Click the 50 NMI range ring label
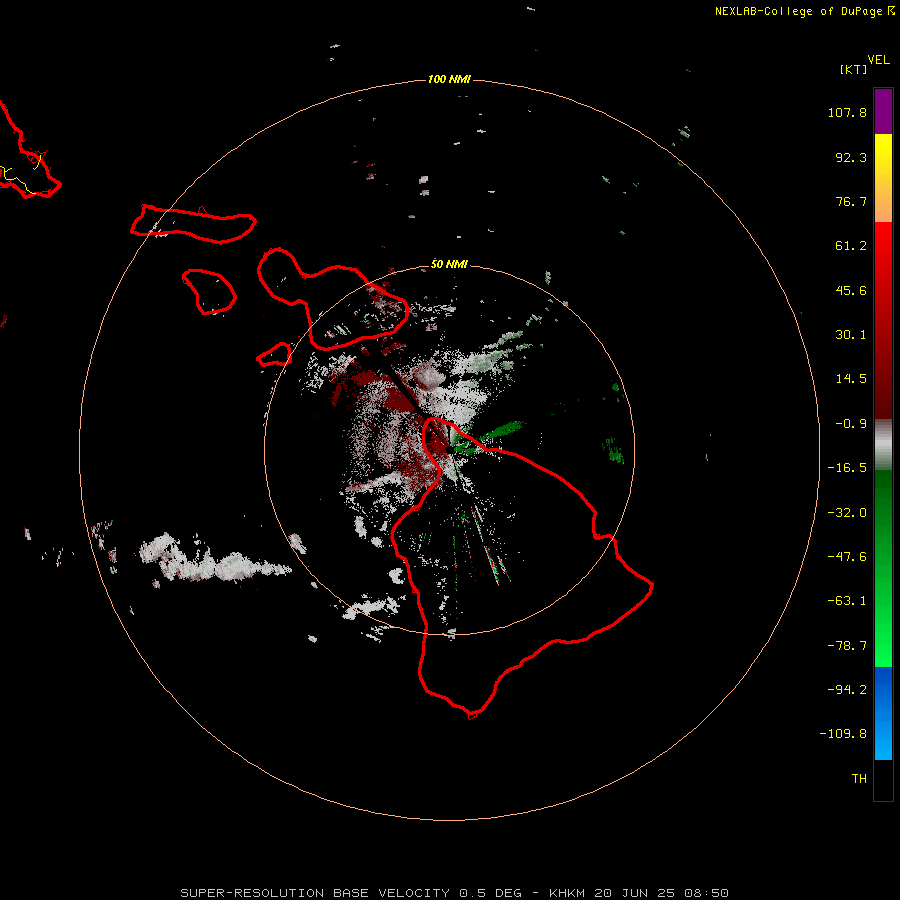The height and width of the screenshot is (900, 900). click(449, 265)
